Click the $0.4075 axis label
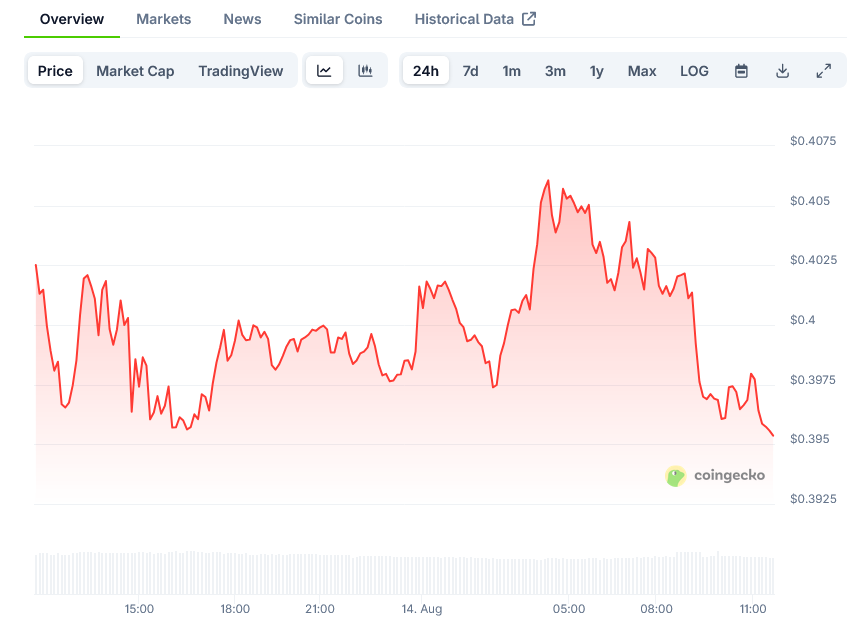Viewport: 847px width, 630px height. [813, 141]
